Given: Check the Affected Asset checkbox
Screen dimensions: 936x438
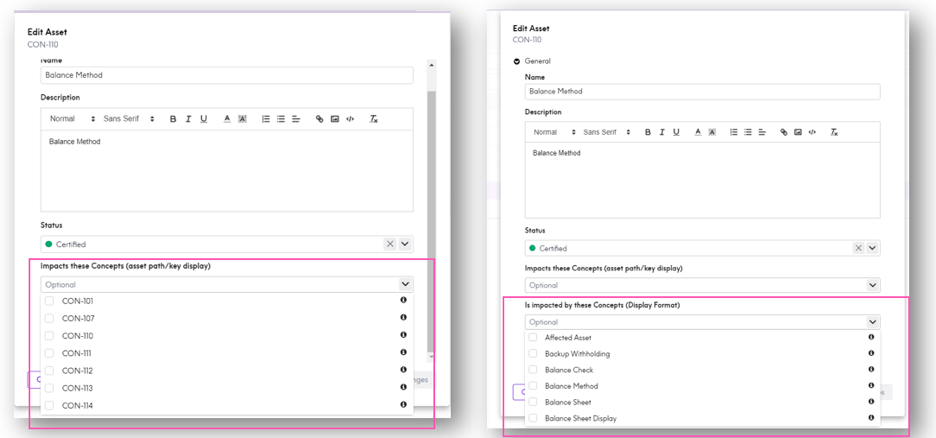Looking at the screenshot, I should click(x=533, y=337).
